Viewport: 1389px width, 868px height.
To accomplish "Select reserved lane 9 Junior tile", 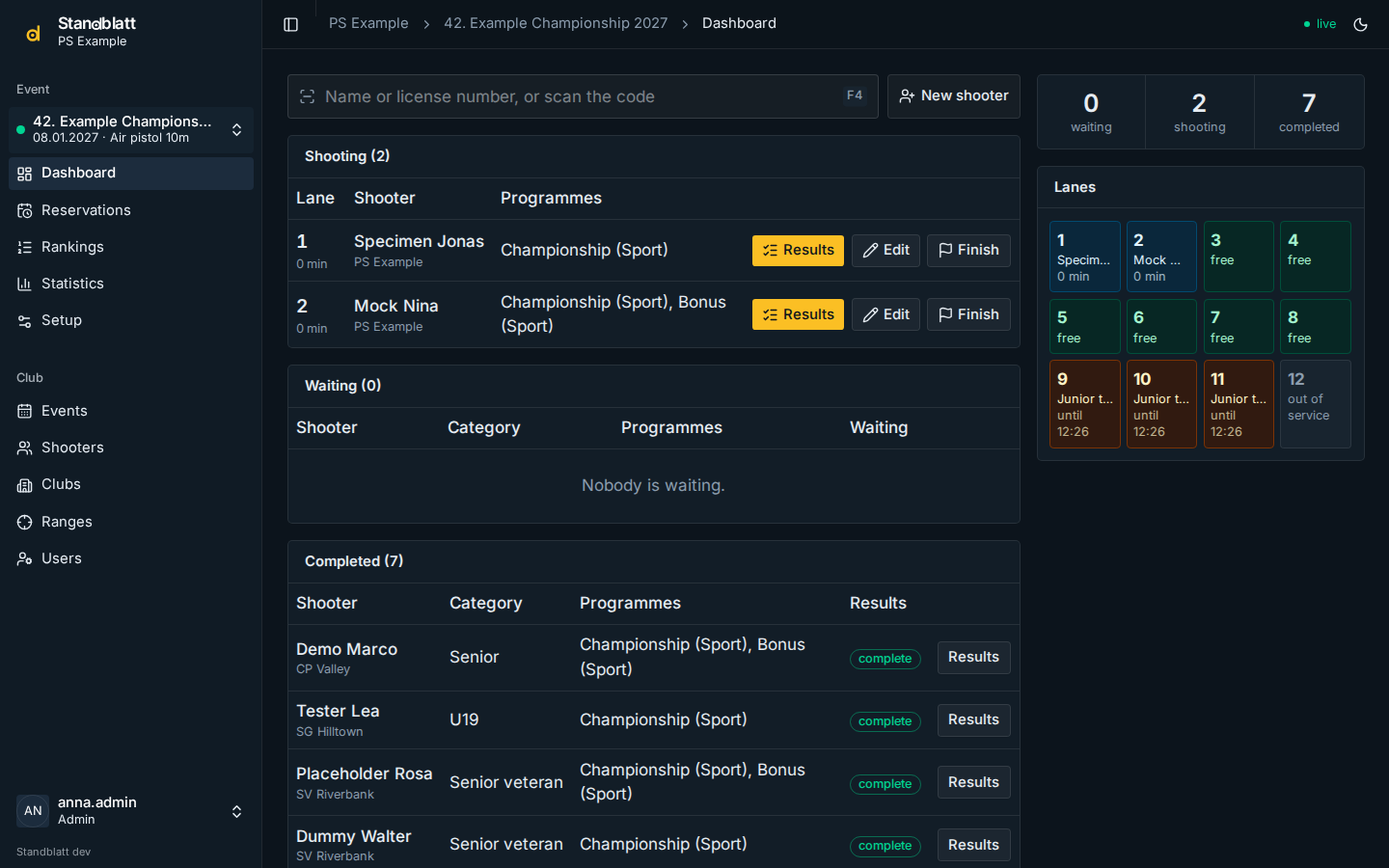I will point(1085,404).
